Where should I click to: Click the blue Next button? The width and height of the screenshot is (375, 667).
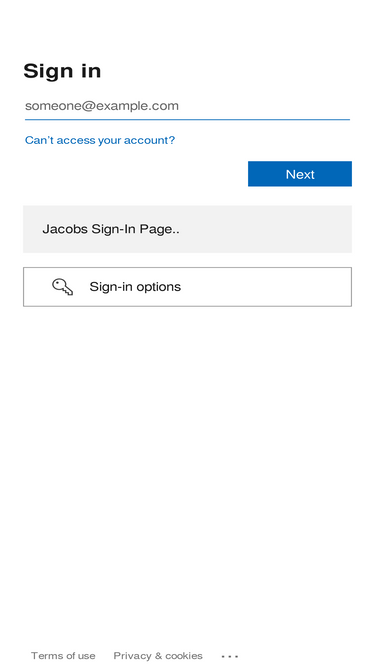click(x=300, y=174)
